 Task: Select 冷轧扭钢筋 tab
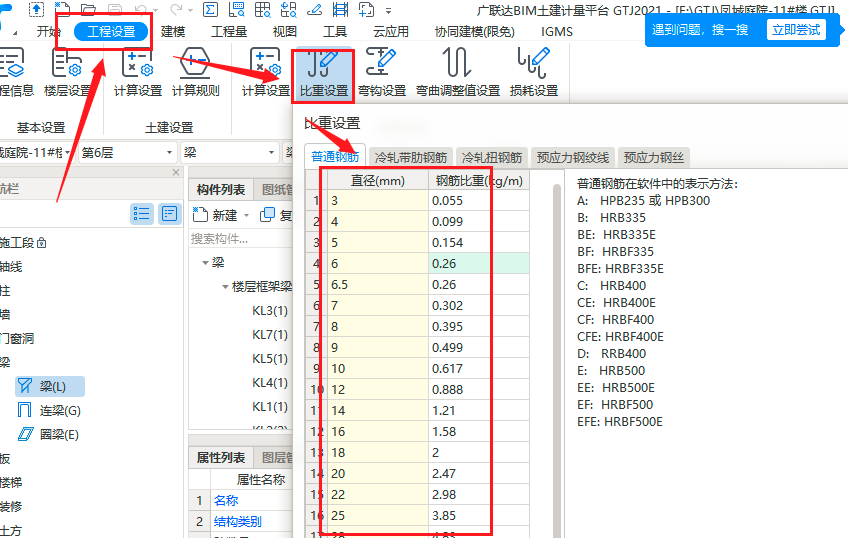pyautogui.click(x=492, y=157)
